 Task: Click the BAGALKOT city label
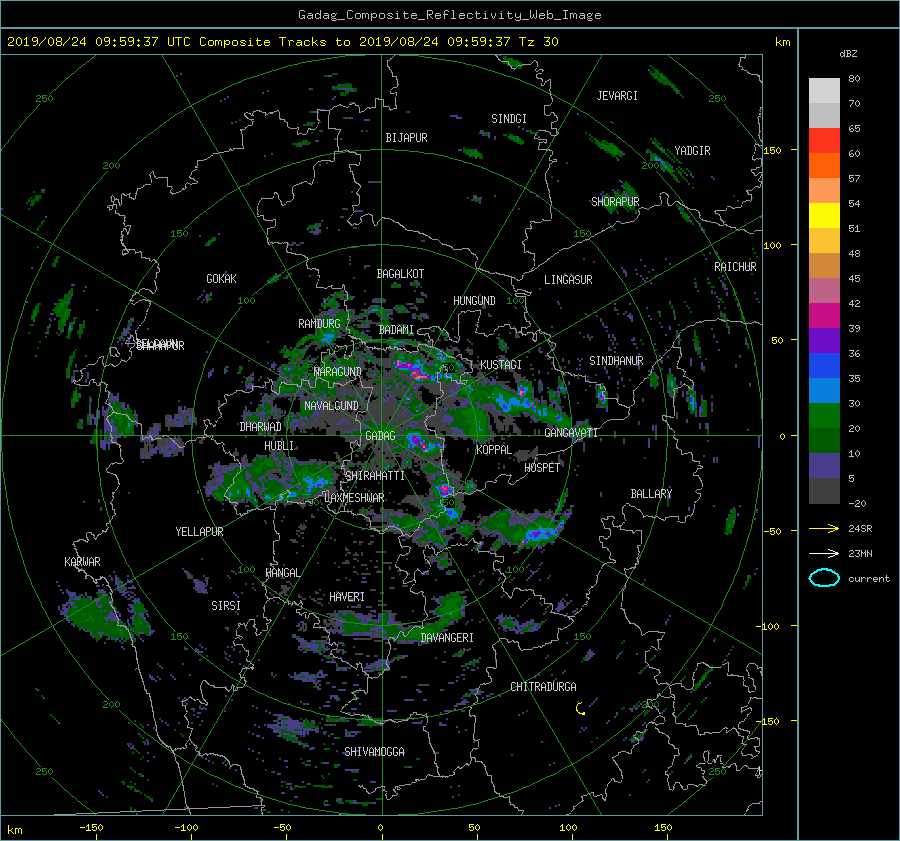tap(400, 274)
